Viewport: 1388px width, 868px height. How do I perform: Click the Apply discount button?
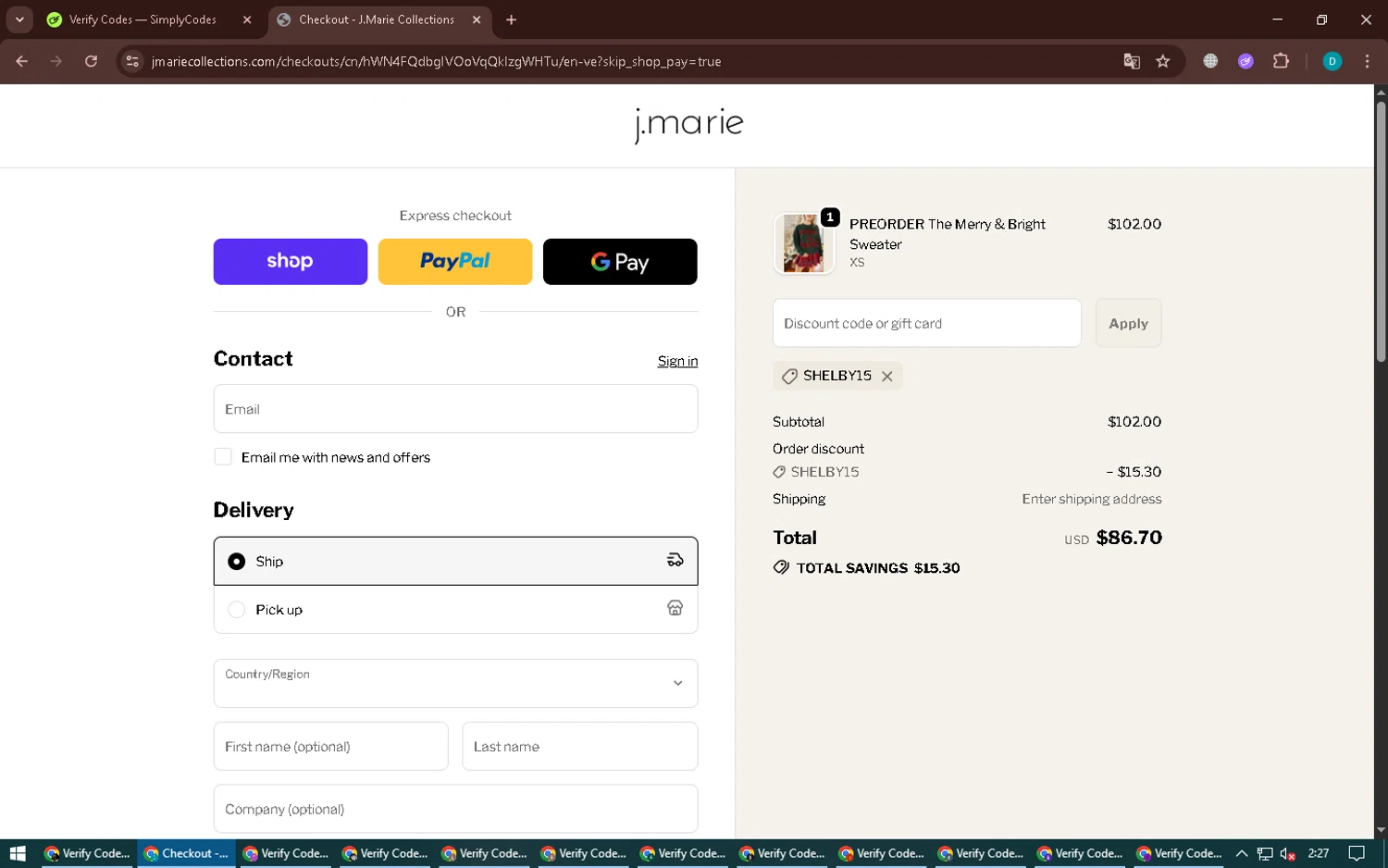coord(1128,323)
